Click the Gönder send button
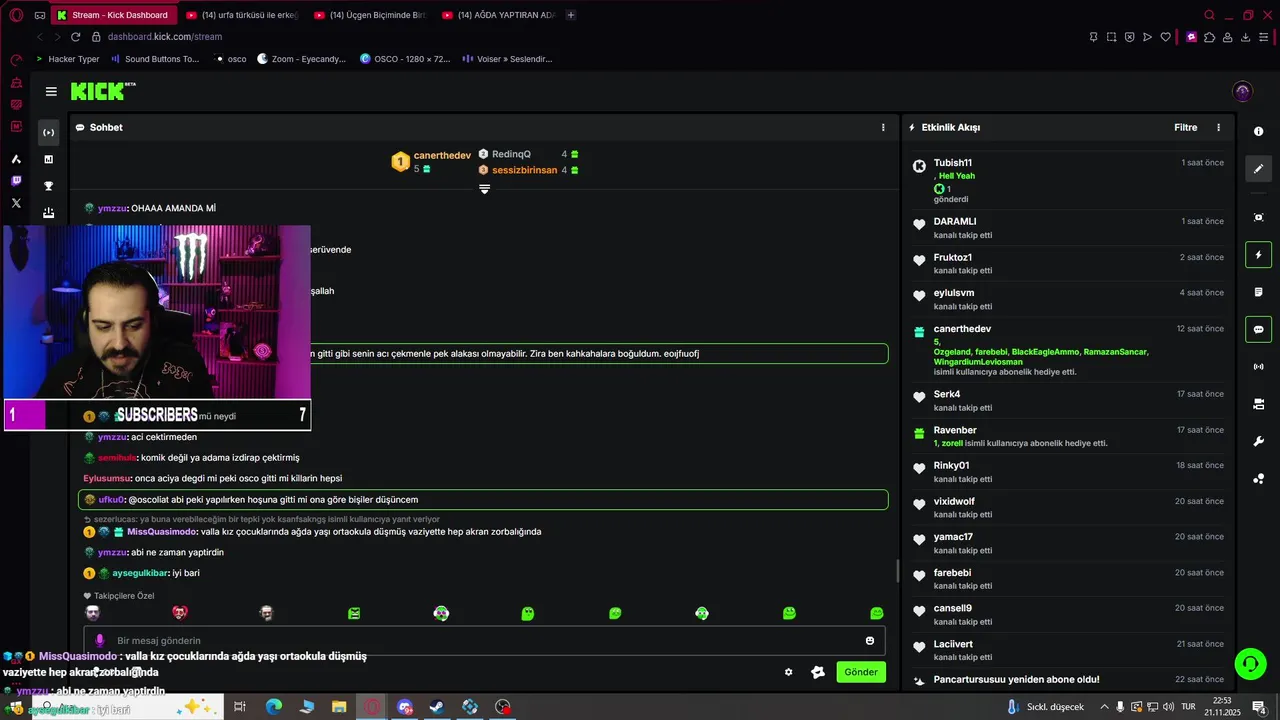 click(860, 672)
